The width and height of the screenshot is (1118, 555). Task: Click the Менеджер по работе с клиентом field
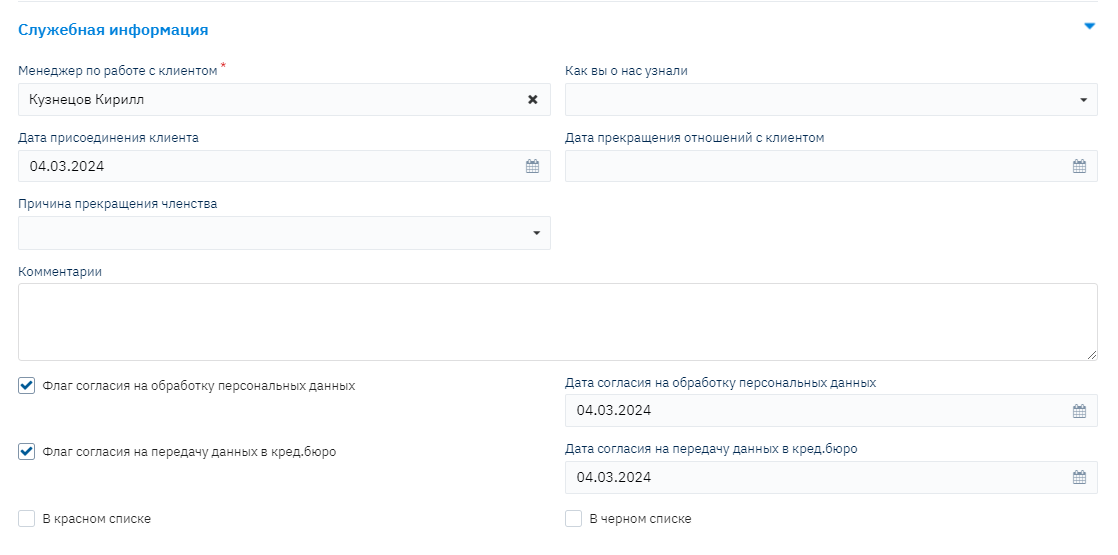click(x=270, y=100)
